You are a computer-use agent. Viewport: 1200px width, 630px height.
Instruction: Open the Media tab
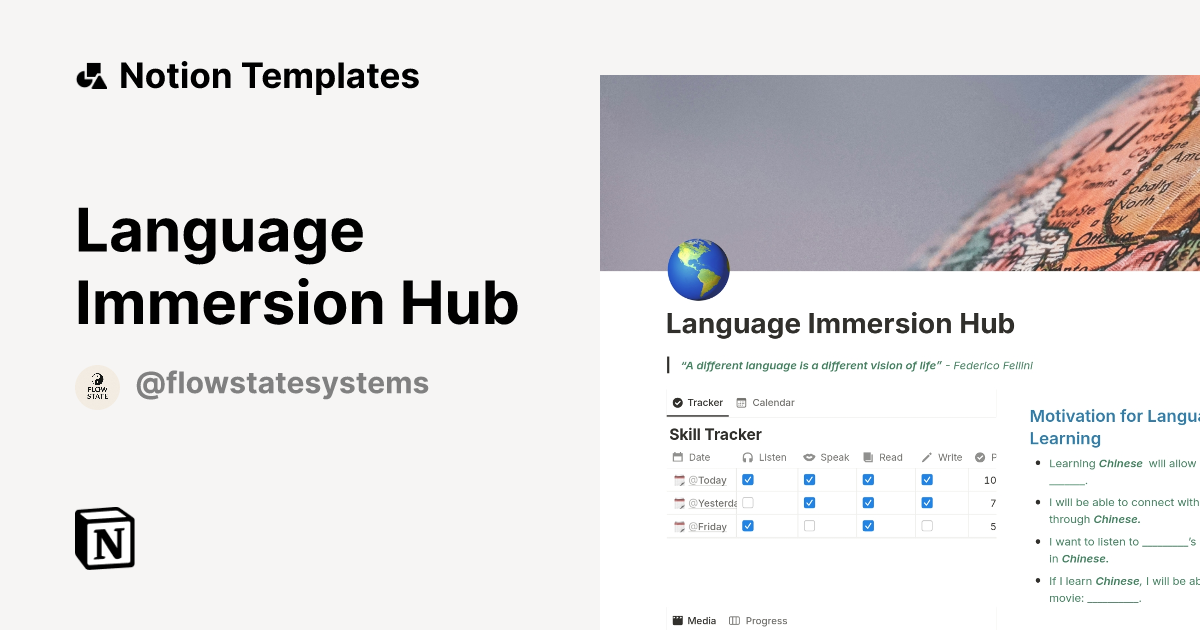pos(694,620)
